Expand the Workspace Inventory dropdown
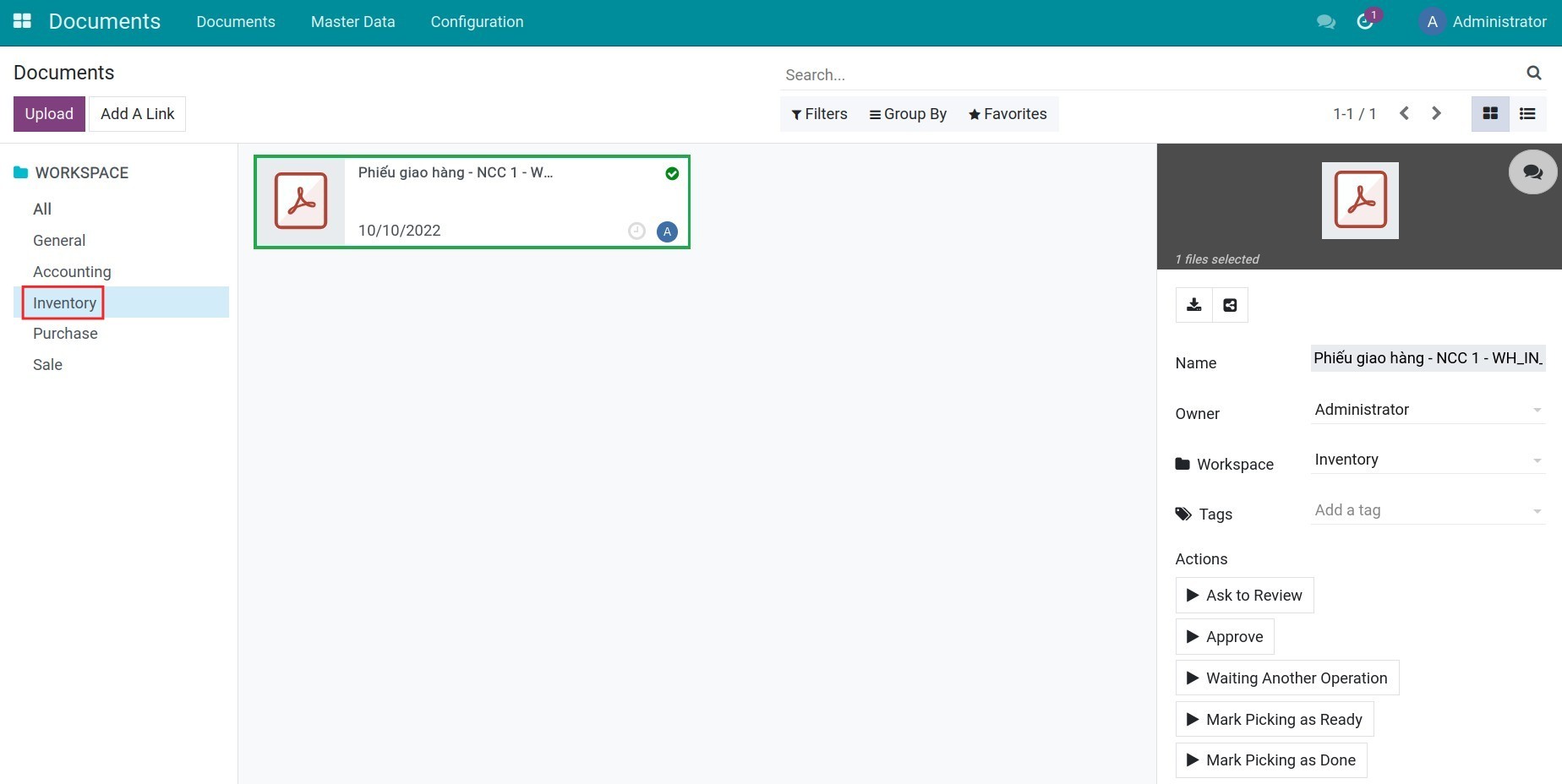Viewport: 1562px width, 784px height. pyautogui.click(x=1537, y=460)
